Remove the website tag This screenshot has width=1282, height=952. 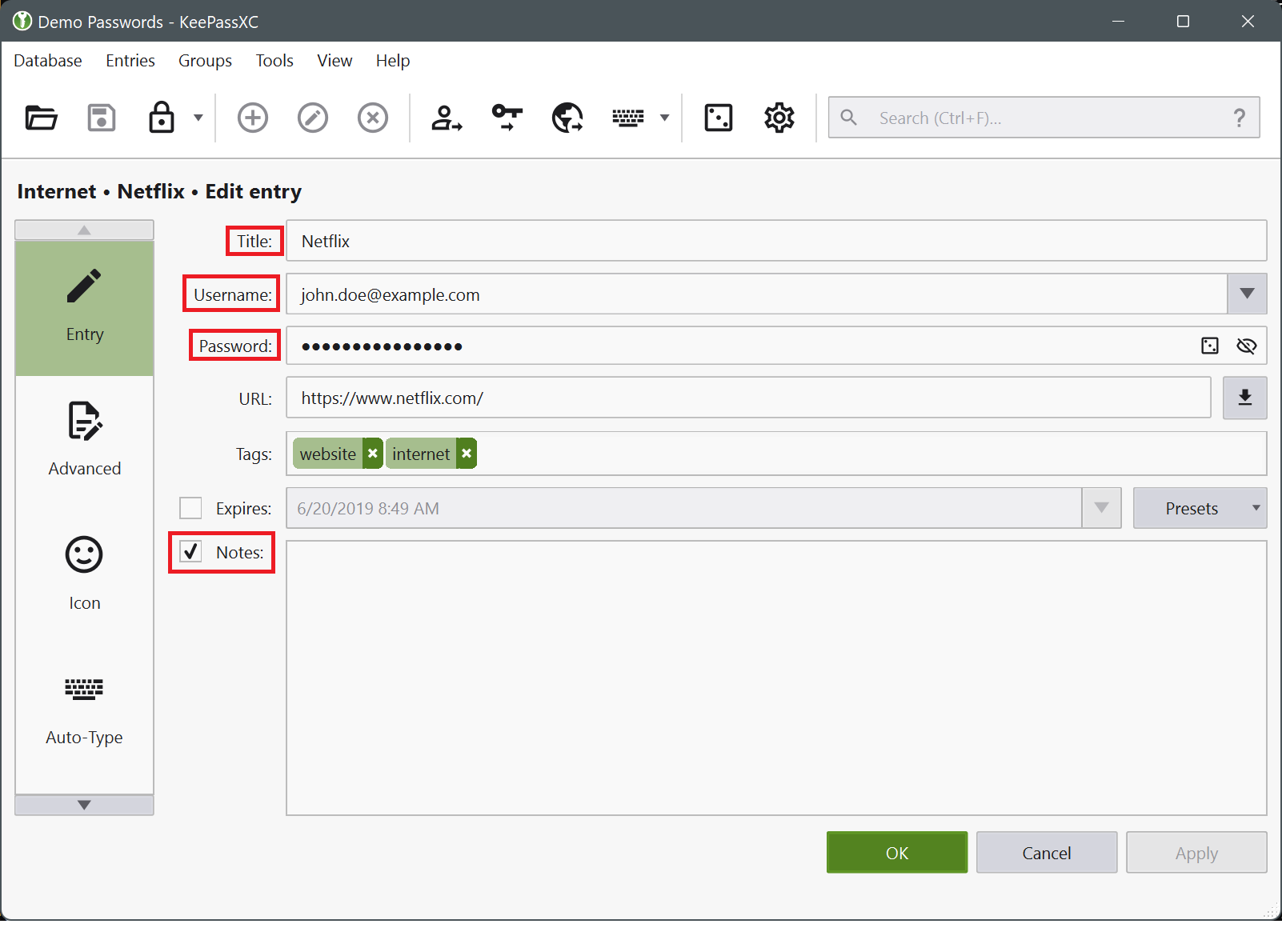(372, 454)
